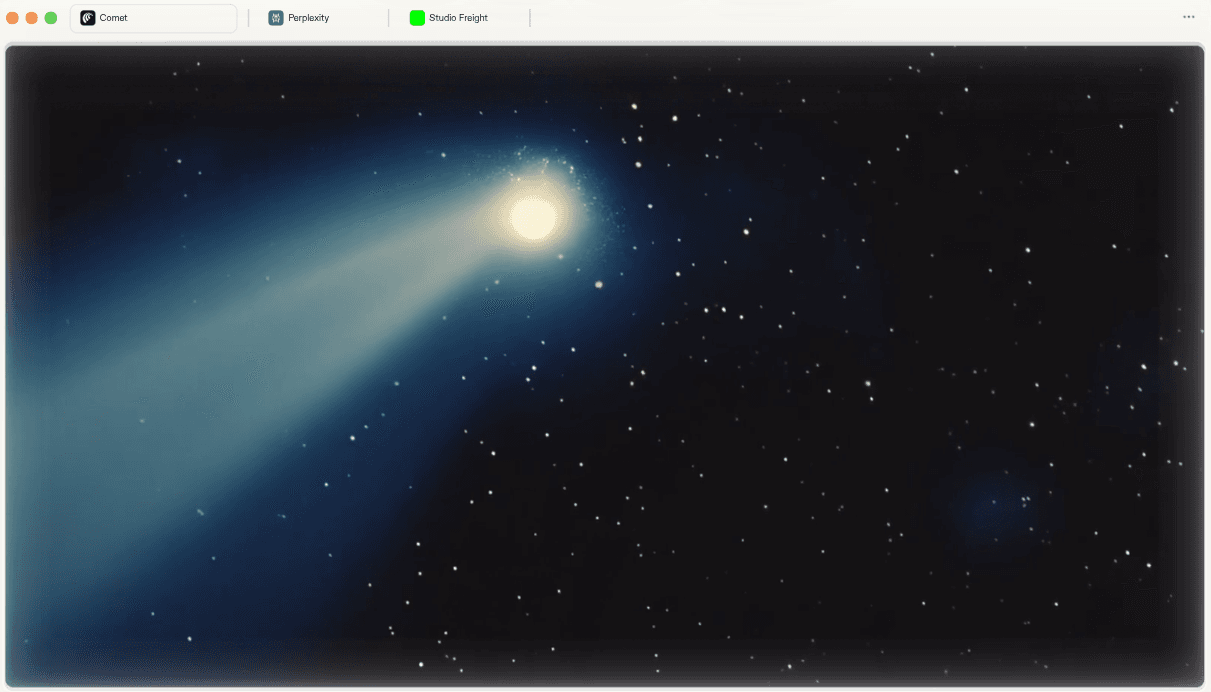Click the empty space in the tab strip
Screen dimensions: 1211x692
[800, 17]
